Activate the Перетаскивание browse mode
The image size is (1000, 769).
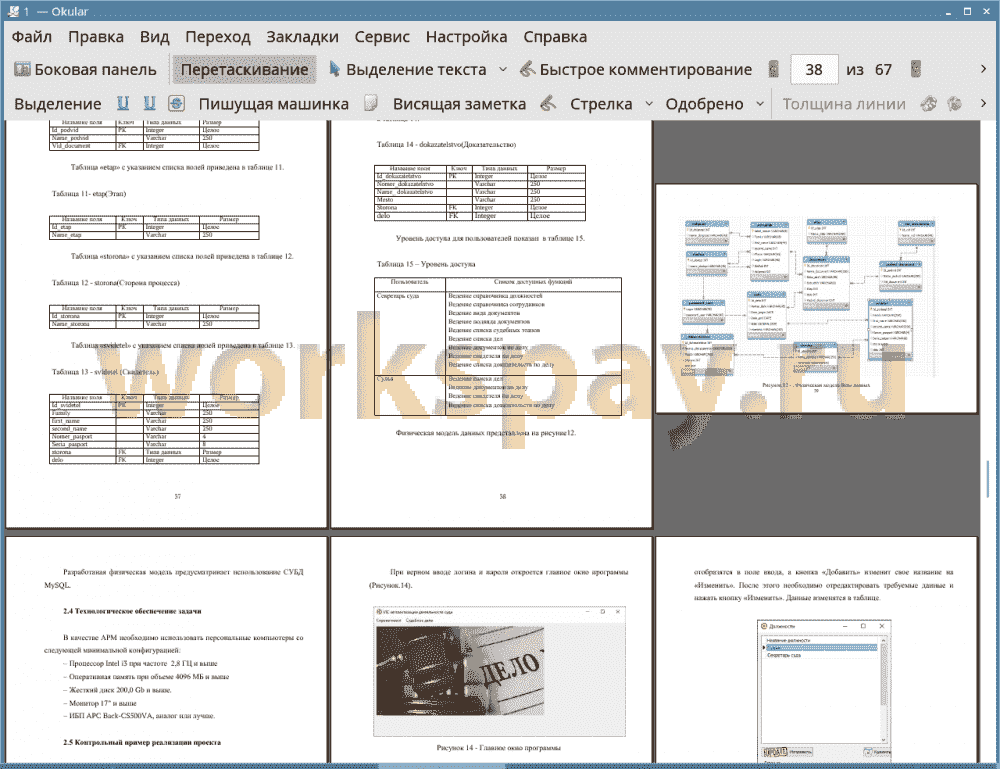(244, 70)
